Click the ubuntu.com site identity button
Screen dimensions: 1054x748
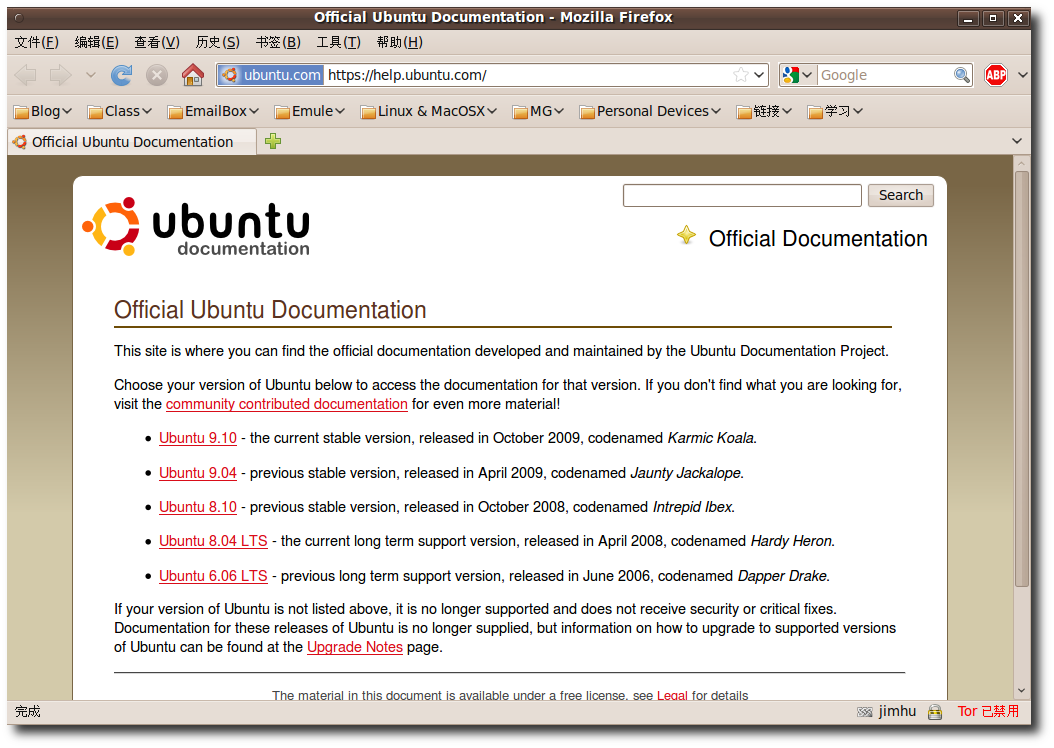pyautogui.click(x=271, y=75)
